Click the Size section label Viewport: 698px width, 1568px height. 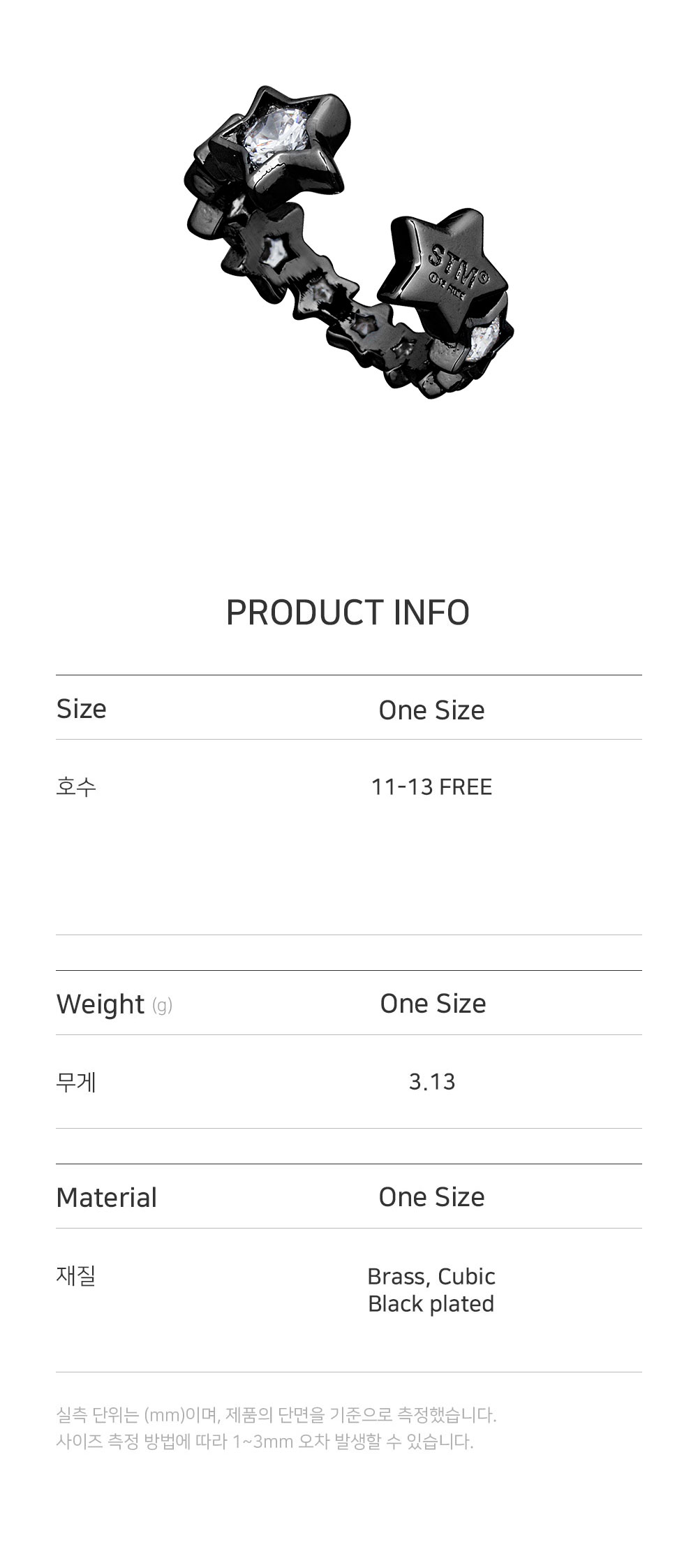point(82,709)
